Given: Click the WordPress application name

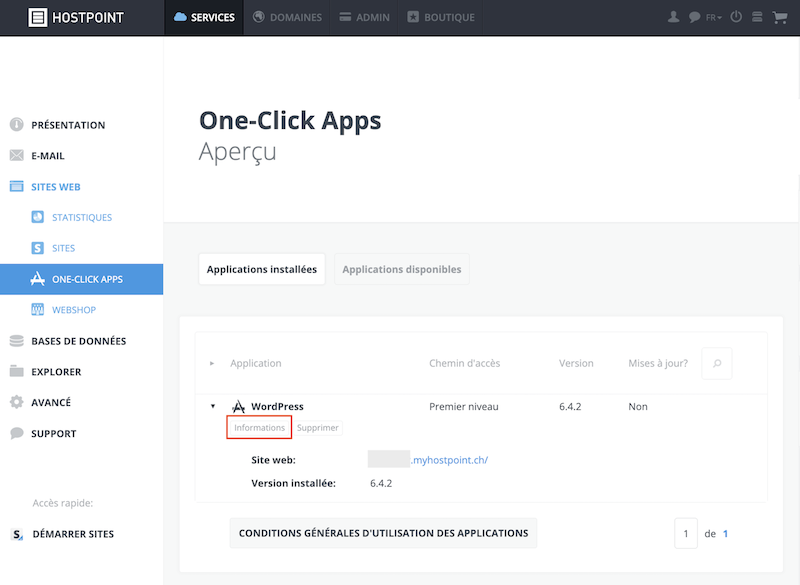Looking at the screenshot, I should (277, 406).
